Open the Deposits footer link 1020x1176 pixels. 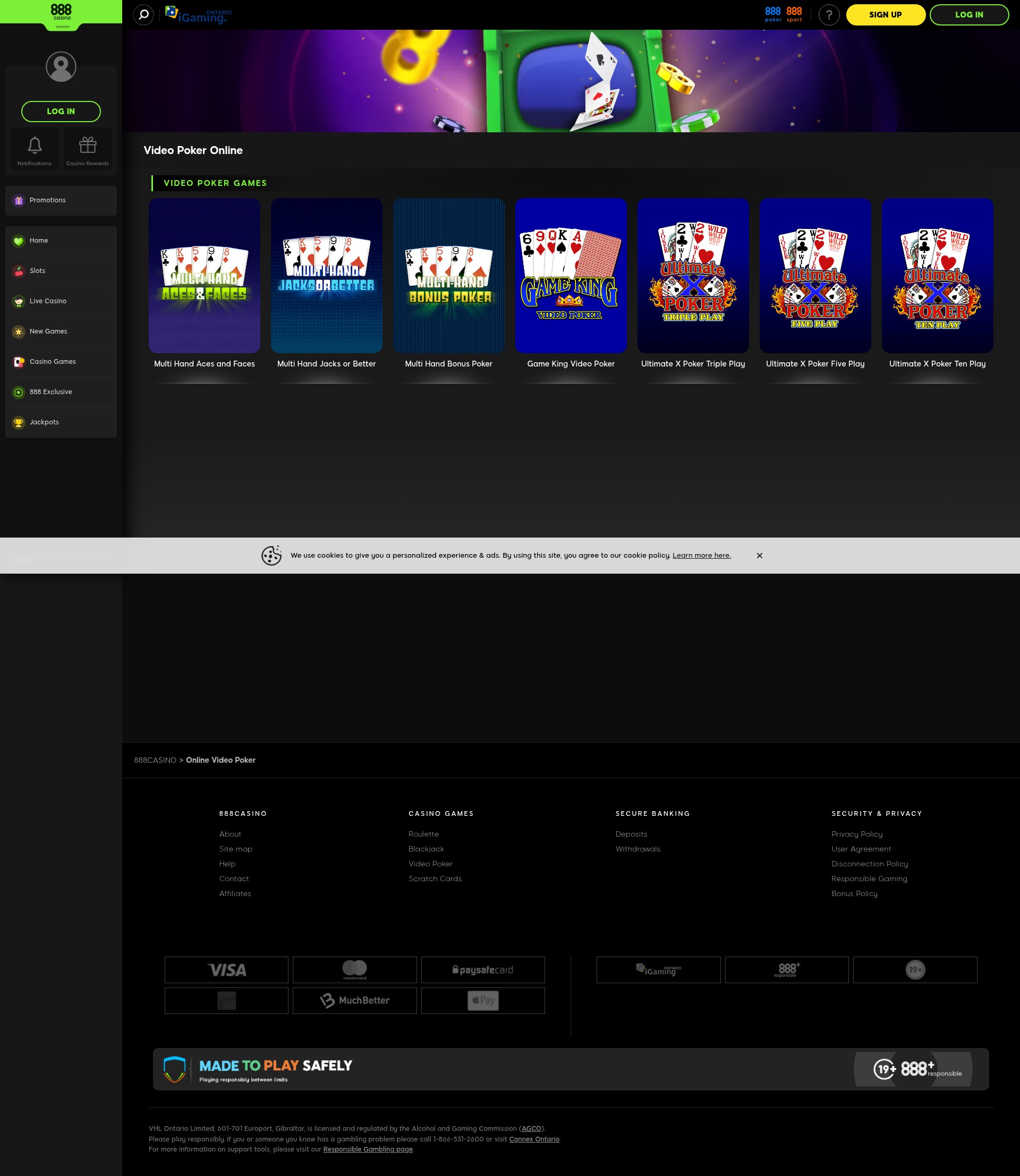[631, 834]
